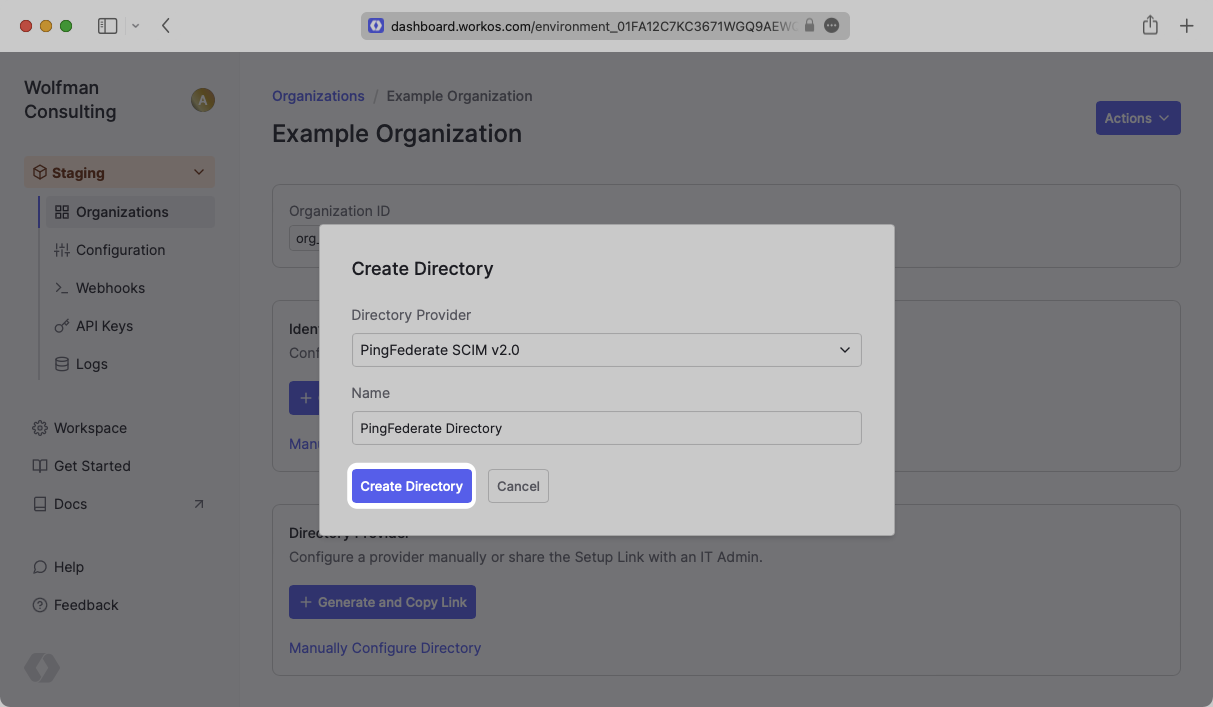
Task: Click the Organizations breadcrumb link
Action: (318, 96)
